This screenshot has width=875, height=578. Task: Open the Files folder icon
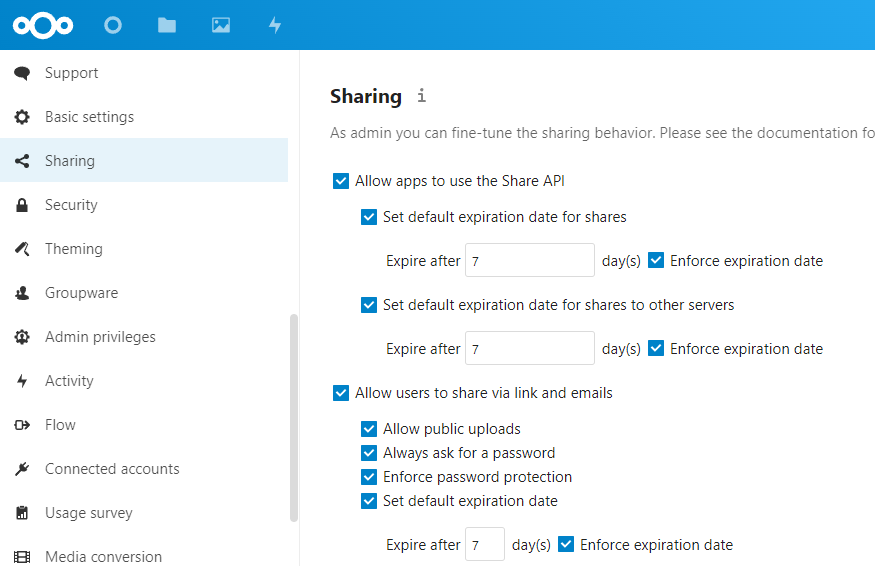tap(167, 25)
